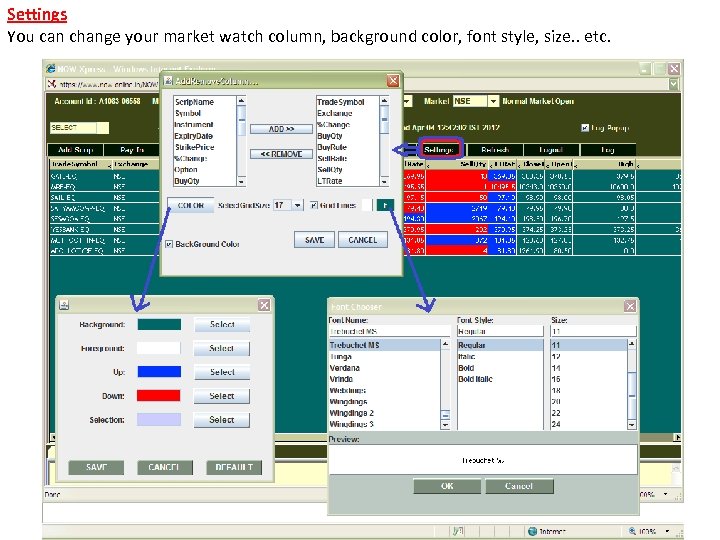The image size is (720, 540).
Task: Click Cancel in the Font Chooser
Action: [x=519, y=486]
